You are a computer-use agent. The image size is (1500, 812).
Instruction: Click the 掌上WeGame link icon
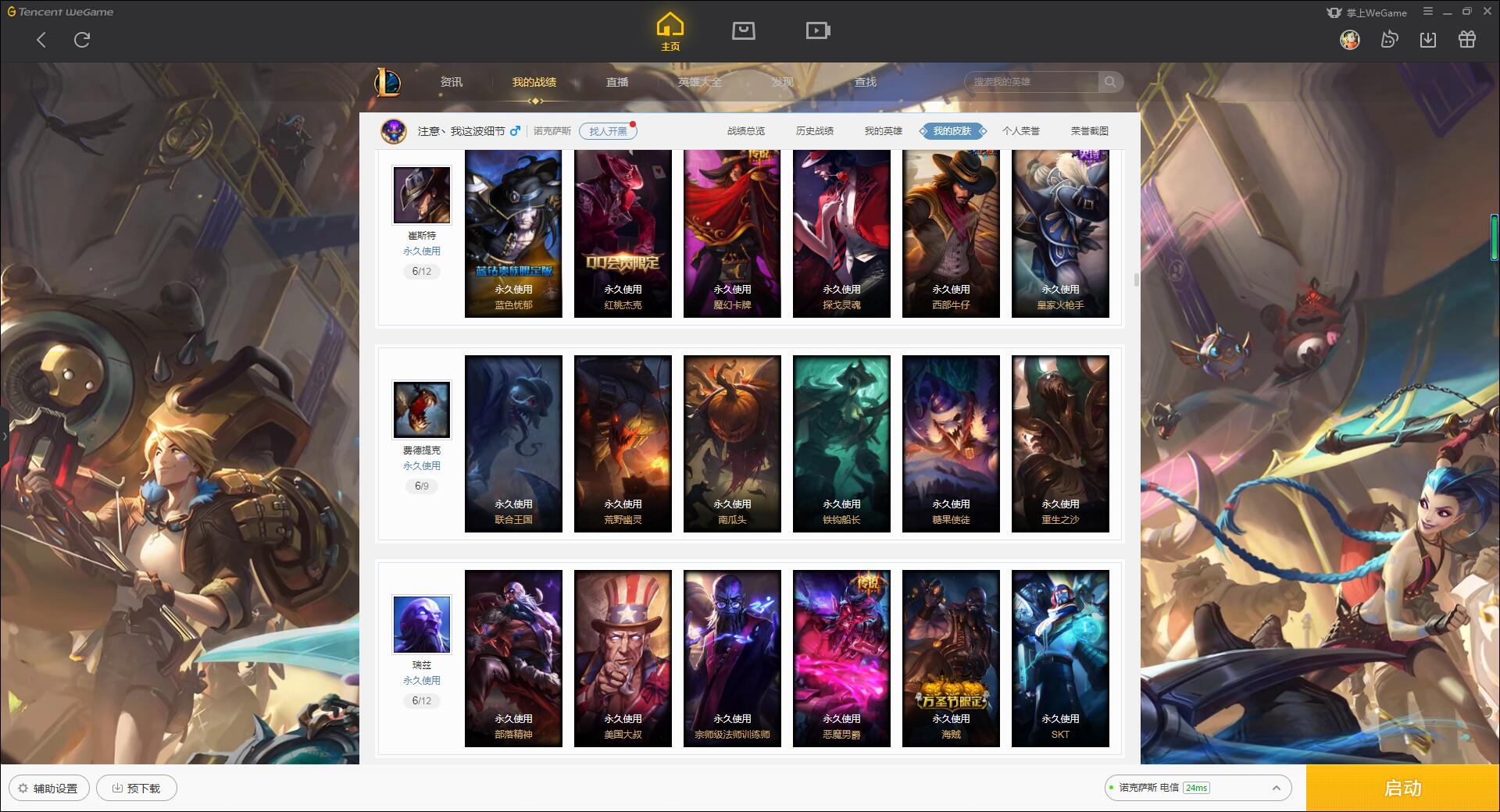coord(1366,12)
